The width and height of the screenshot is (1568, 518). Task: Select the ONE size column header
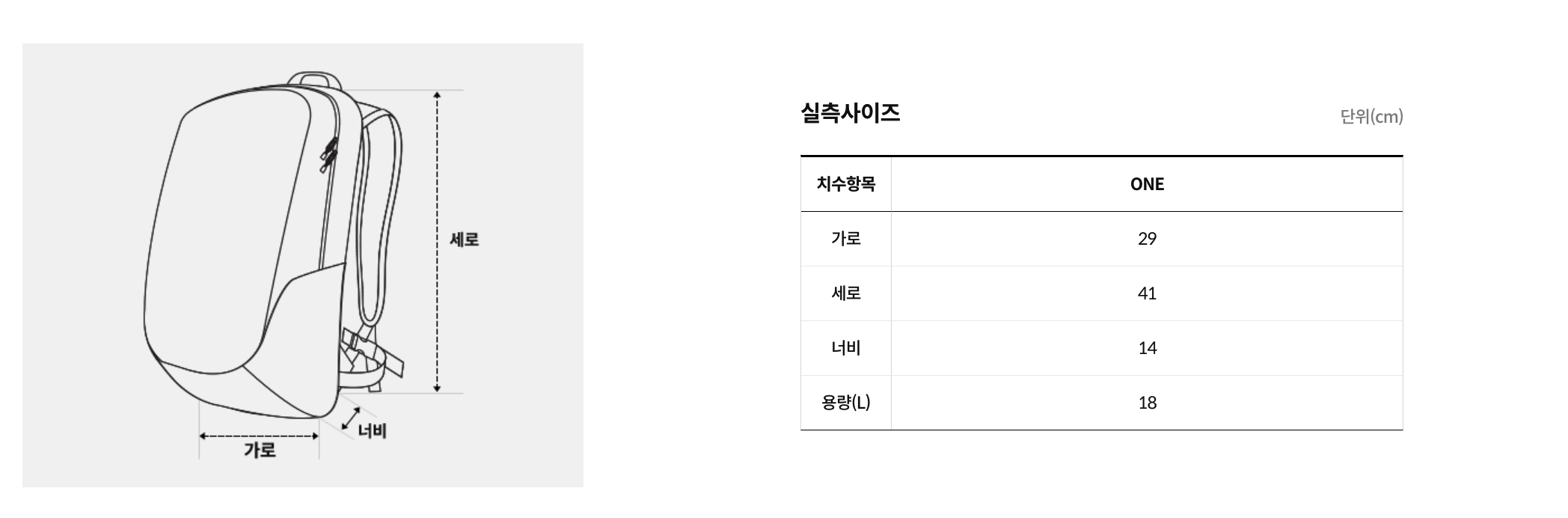point(1147,184)
